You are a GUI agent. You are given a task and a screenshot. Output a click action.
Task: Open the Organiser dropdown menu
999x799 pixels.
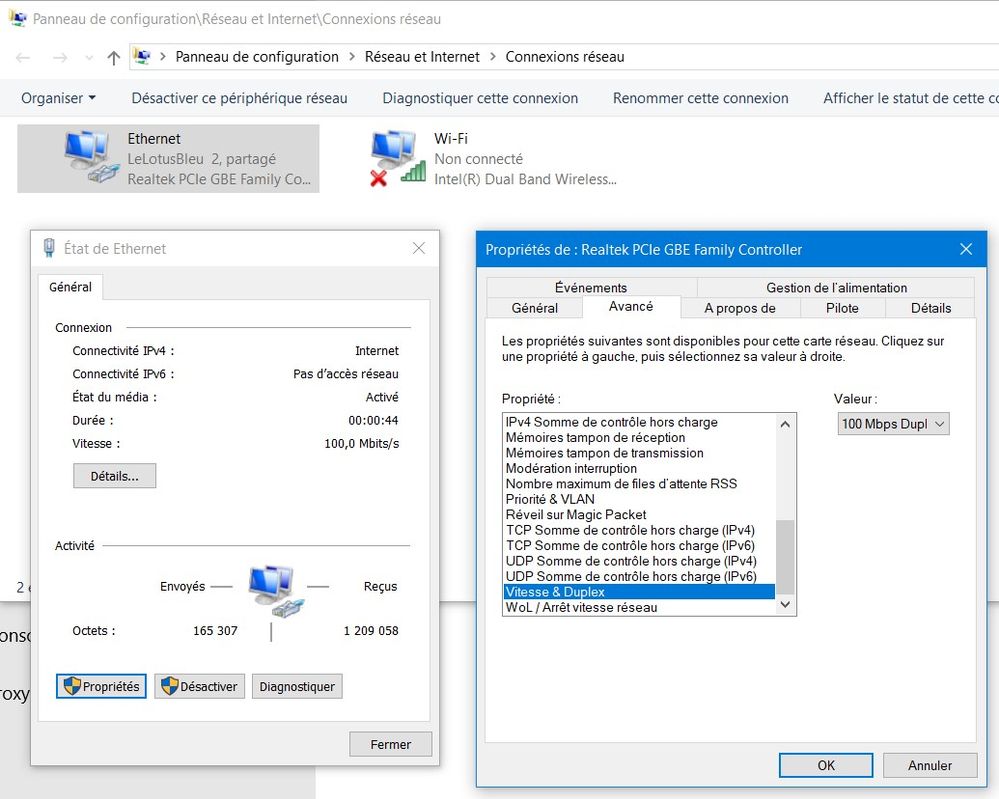coord(58,98)
